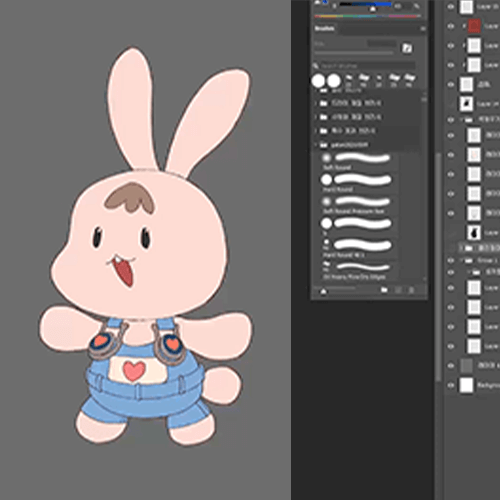Click the brush thumbnail zoom slider handle
Screen dimensions: 500x500
click(x=323, y=291)
